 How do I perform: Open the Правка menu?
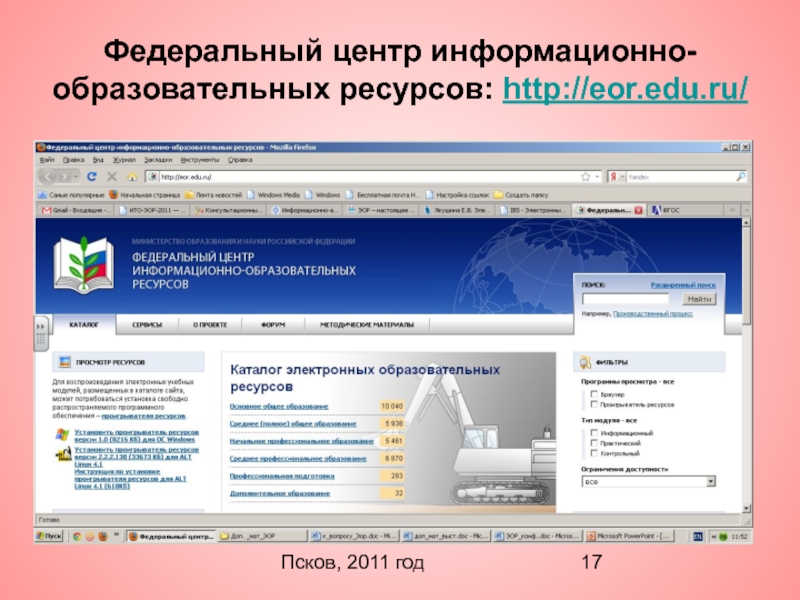click(x=73, y=160)
